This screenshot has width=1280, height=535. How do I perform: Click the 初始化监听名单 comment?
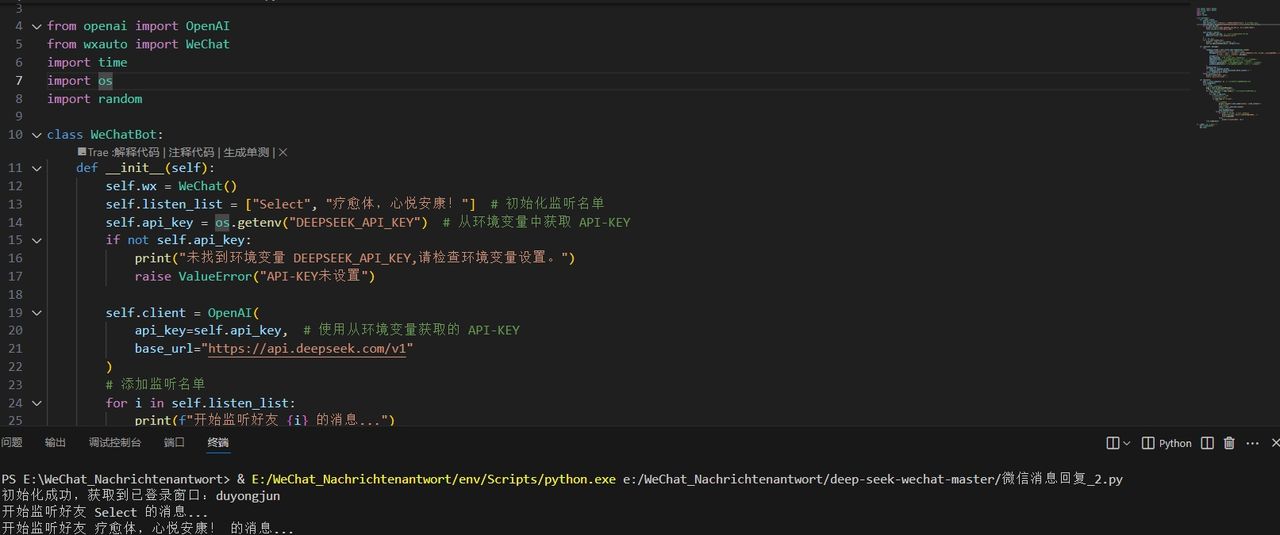point(547,204)
